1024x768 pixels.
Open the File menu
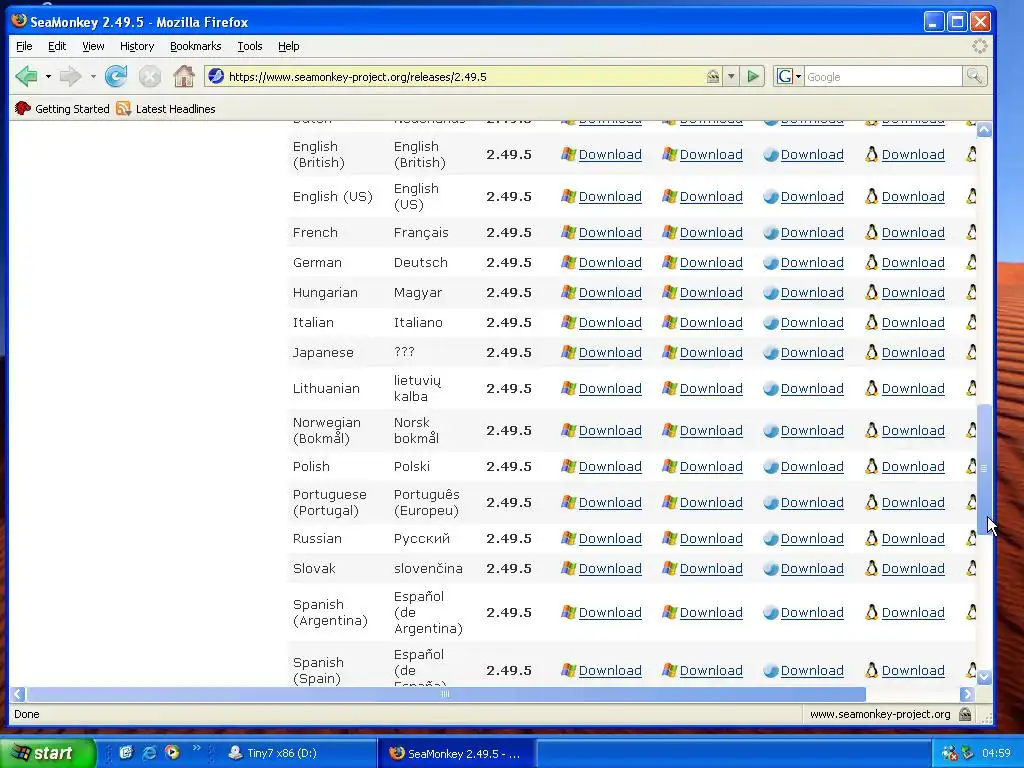(24, 46)
